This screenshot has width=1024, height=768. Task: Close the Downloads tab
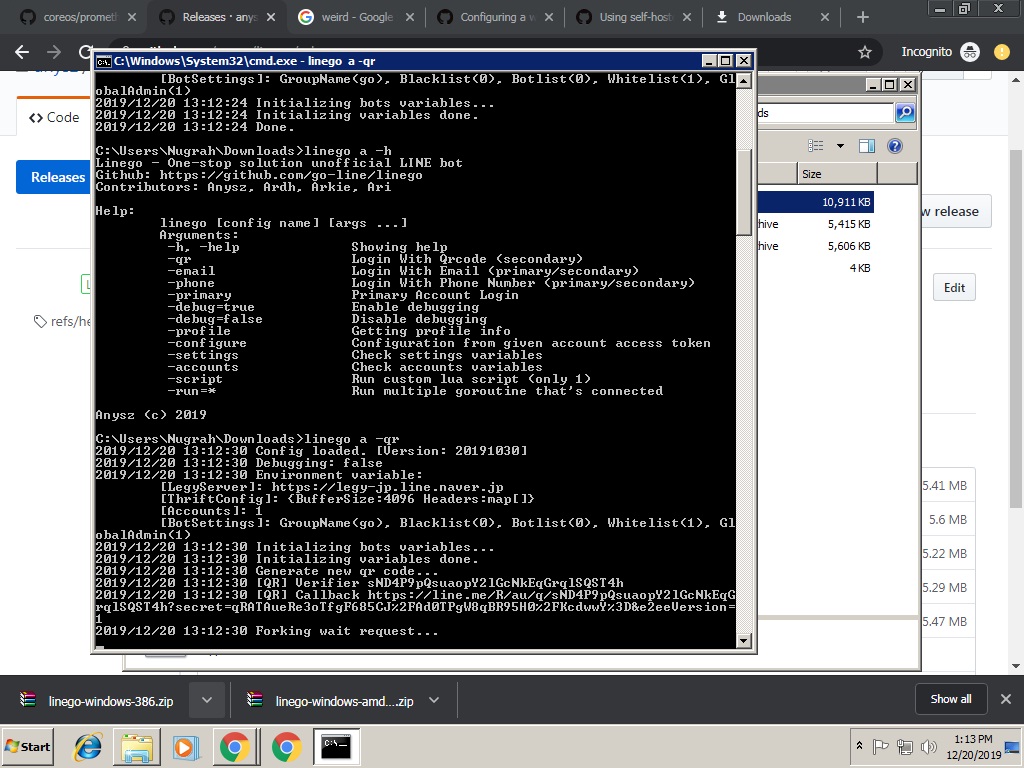[825, 18]
